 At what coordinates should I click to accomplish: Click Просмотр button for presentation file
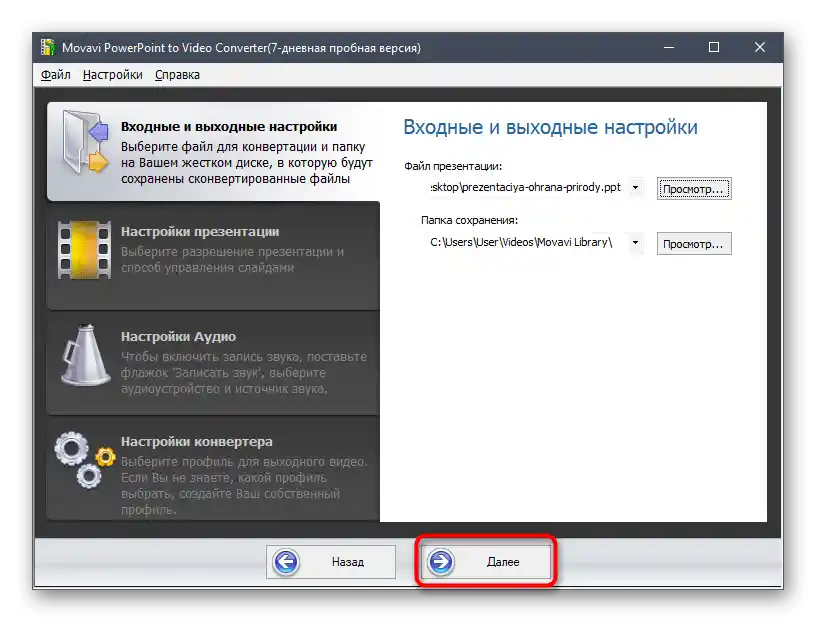click(x=694, y=188)
